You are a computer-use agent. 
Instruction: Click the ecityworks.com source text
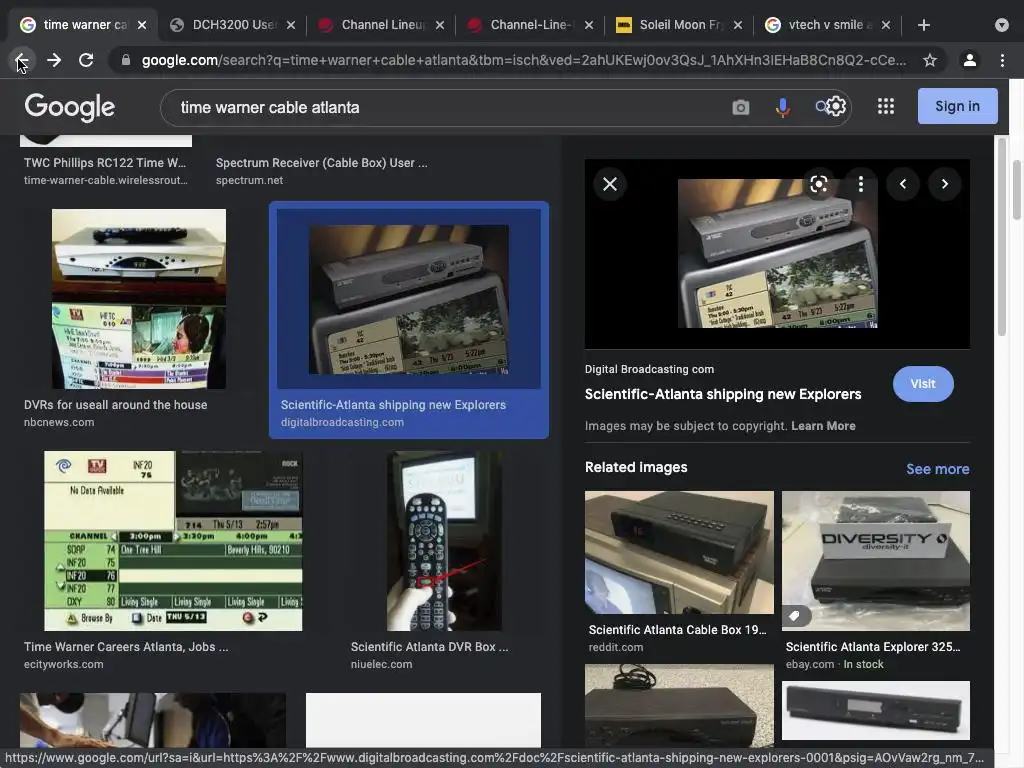point(63,664)
